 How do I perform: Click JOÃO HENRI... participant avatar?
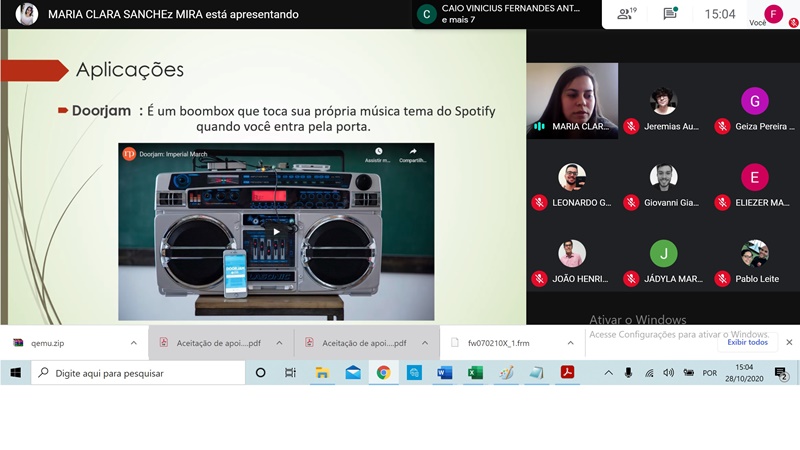[571, 253]
